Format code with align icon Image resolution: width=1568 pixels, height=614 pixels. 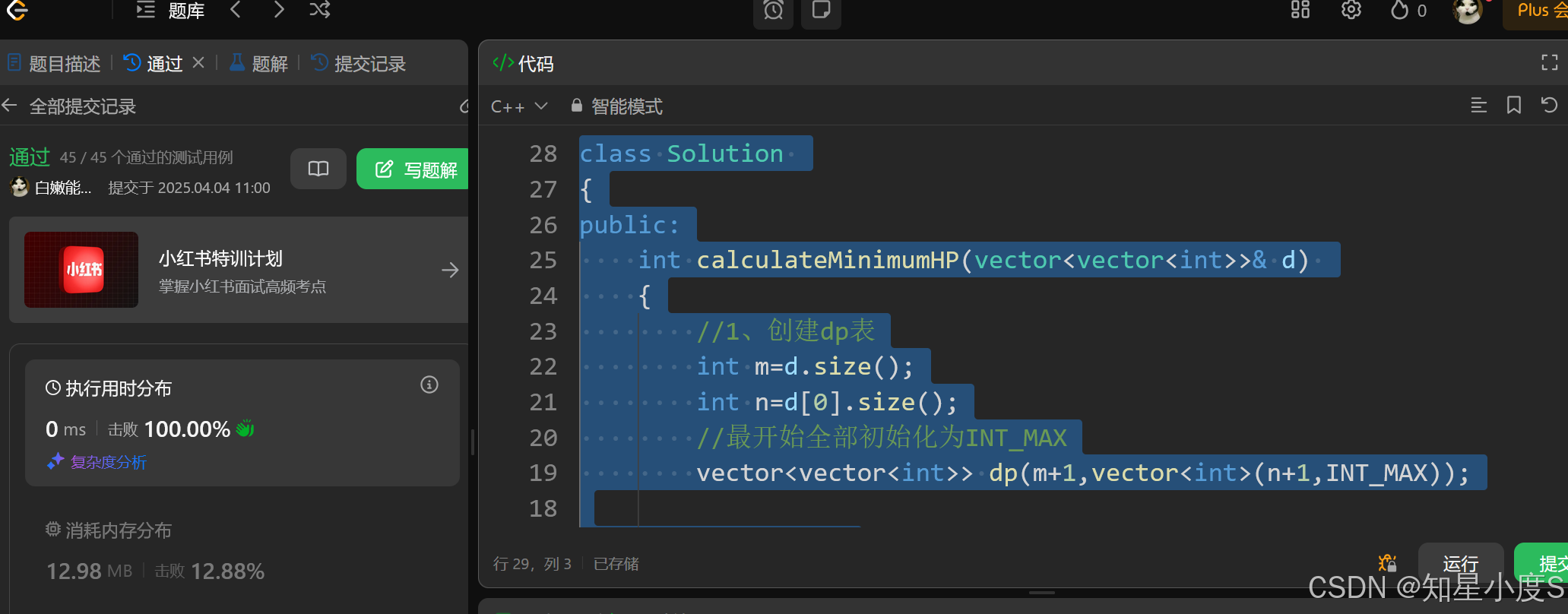pos(1478,106)
